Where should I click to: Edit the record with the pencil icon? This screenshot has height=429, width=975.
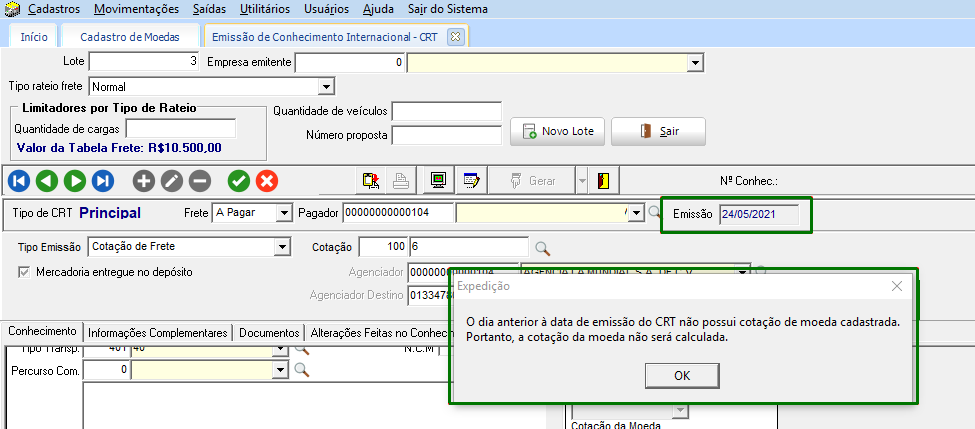click(172, 181)
